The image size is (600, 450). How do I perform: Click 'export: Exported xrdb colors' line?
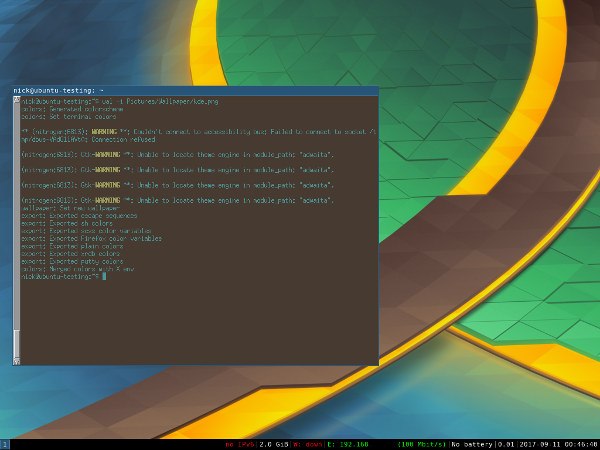click(x=71, y=254)
